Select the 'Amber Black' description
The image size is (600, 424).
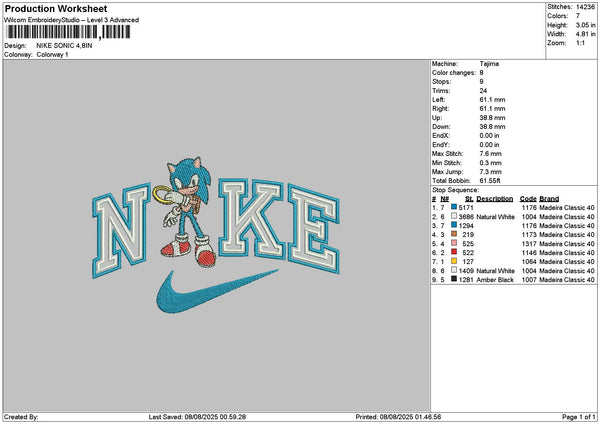coord(495,280)
